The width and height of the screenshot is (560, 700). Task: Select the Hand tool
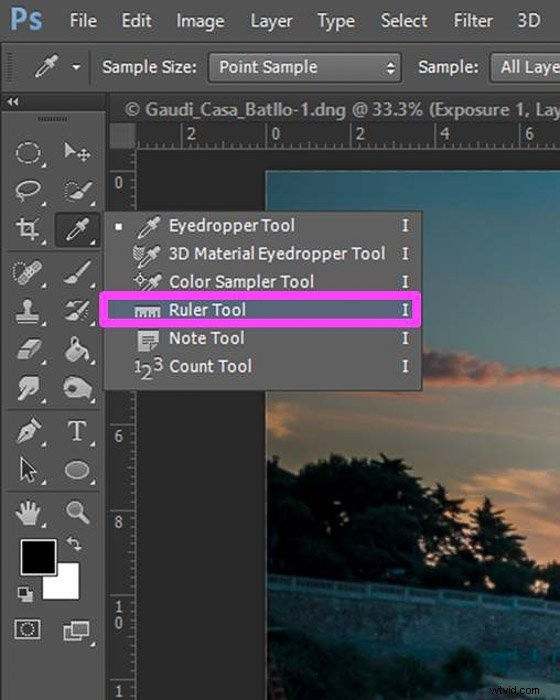[x=28, y=512]
